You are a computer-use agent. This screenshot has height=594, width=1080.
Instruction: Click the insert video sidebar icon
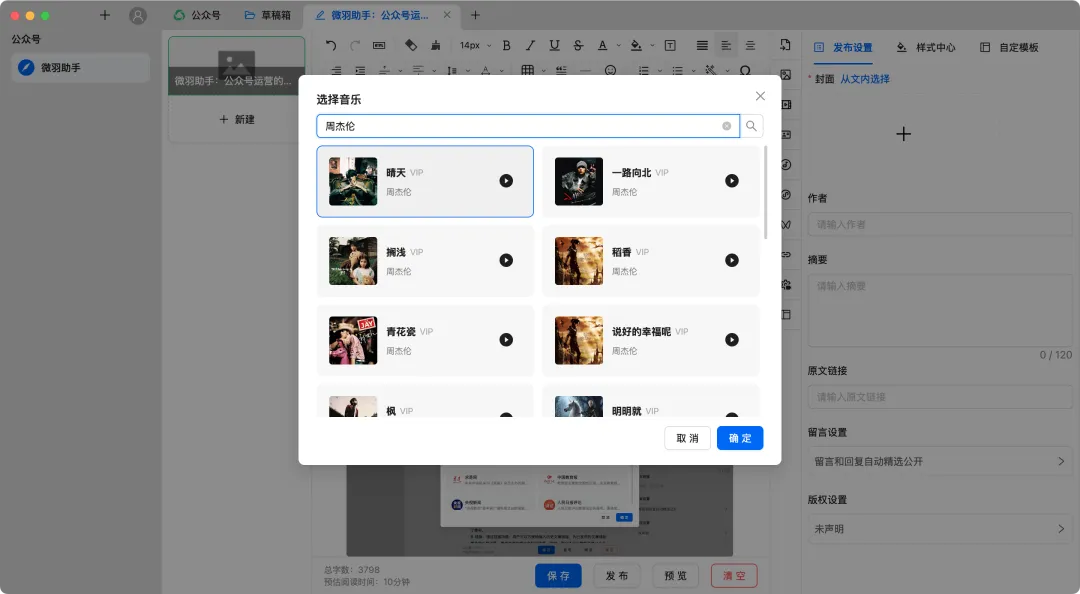tap(786, 105)
